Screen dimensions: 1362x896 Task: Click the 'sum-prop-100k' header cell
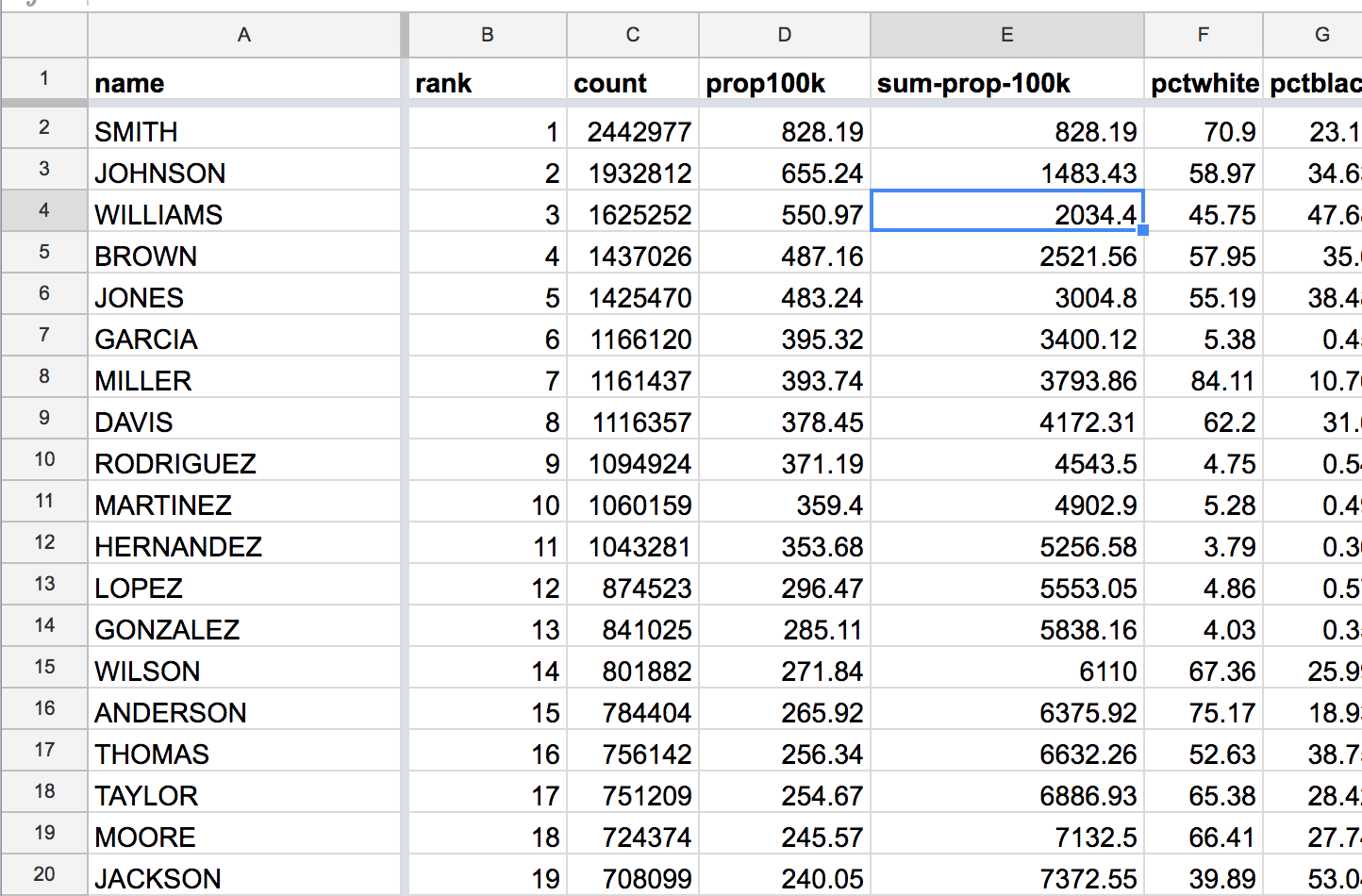1007,79
